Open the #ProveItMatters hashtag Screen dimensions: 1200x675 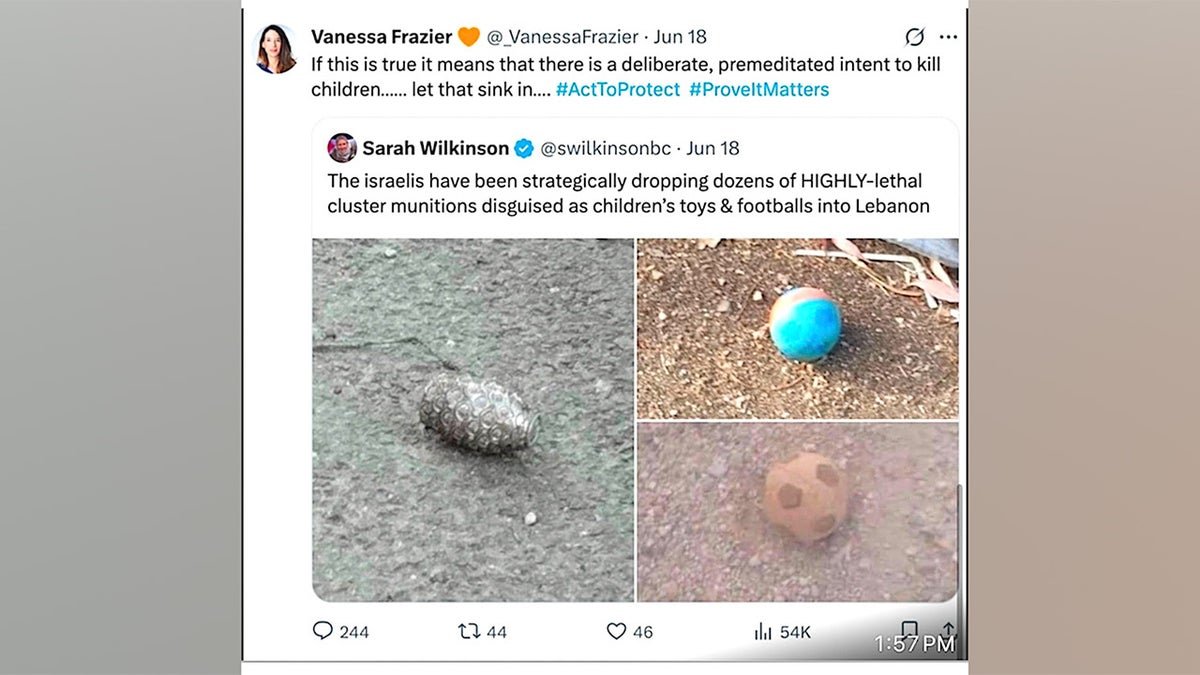759,89
